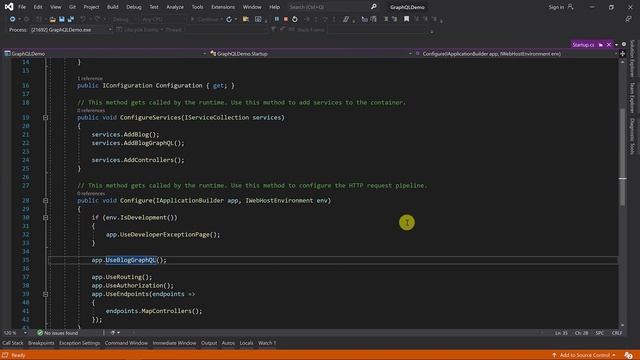
Task: Click the split editor plus icon
Action: coord(622,53)
